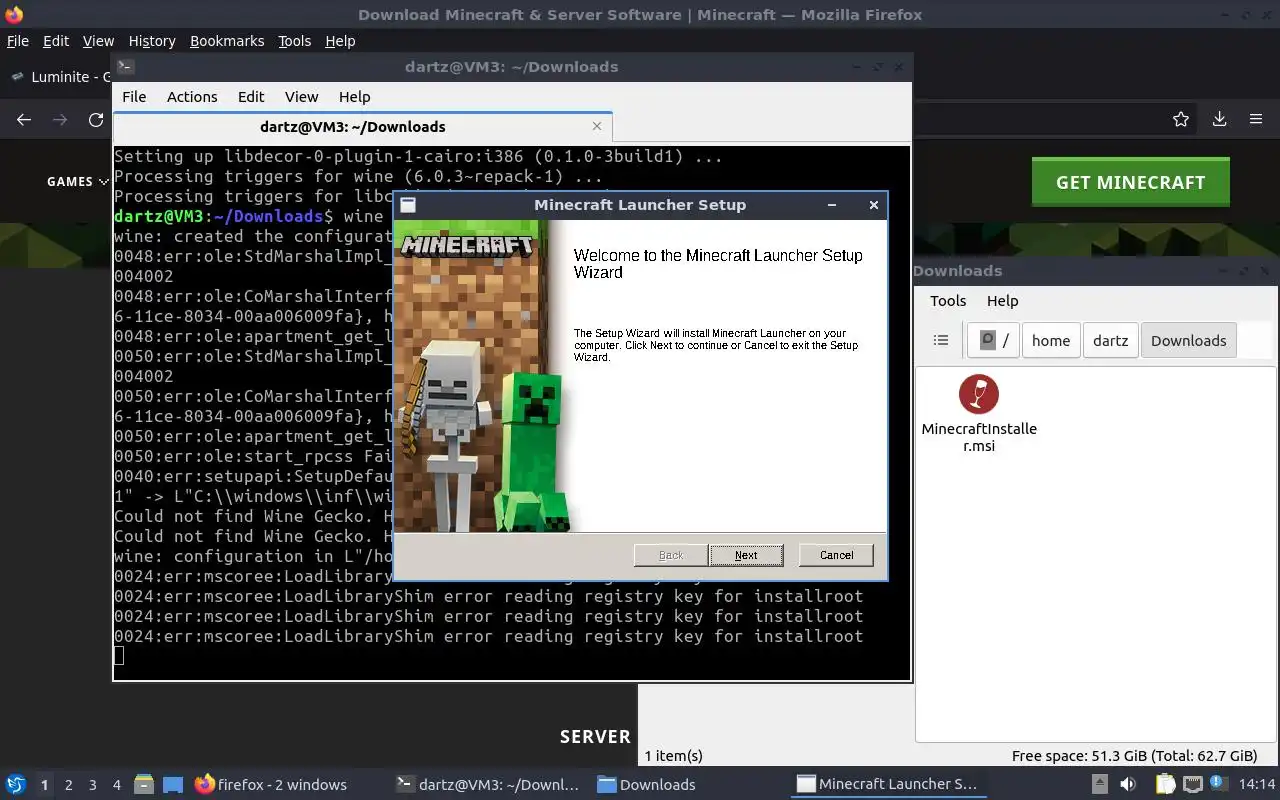Click the removable media eject tray icon

[x=1099, y=784]
